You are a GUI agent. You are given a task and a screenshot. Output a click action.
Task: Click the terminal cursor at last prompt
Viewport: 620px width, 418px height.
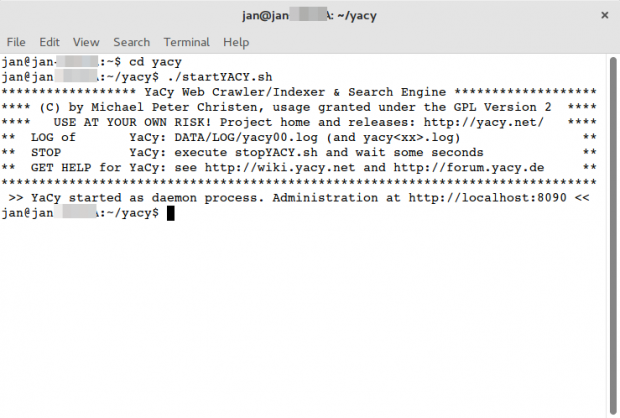point(170,213)
